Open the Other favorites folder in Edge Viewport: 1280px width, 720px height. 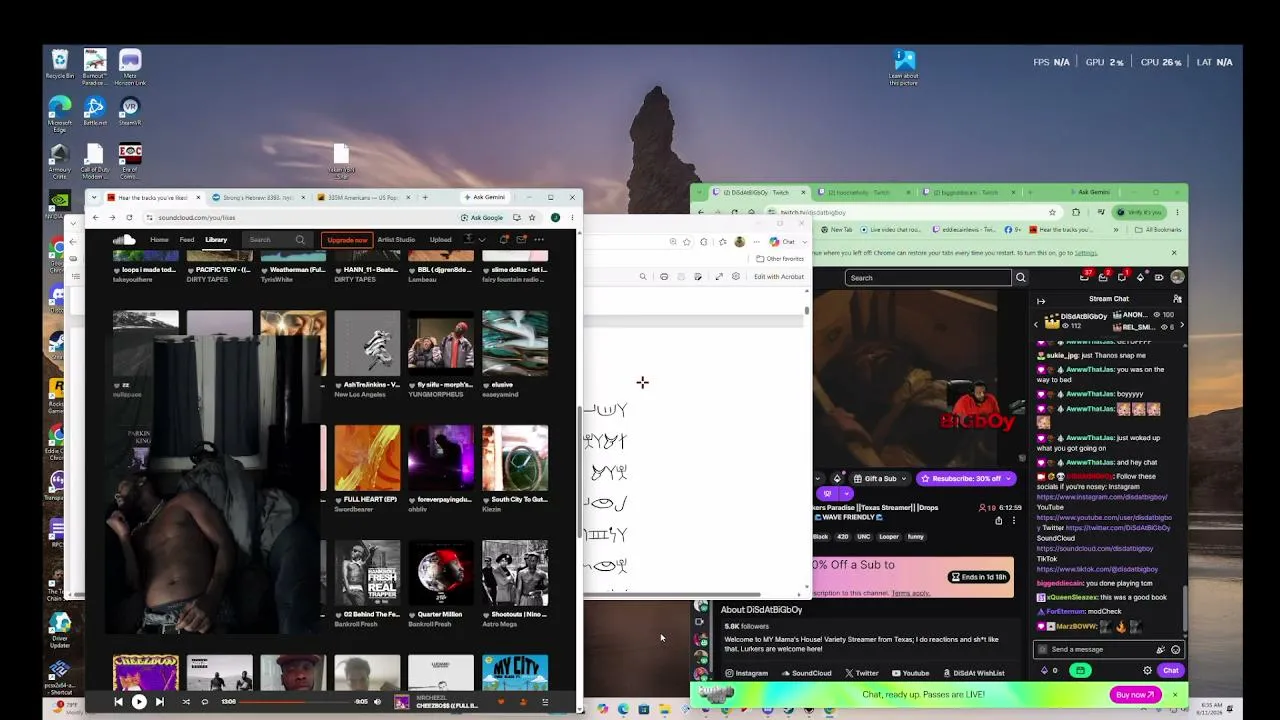coord(781,259)
